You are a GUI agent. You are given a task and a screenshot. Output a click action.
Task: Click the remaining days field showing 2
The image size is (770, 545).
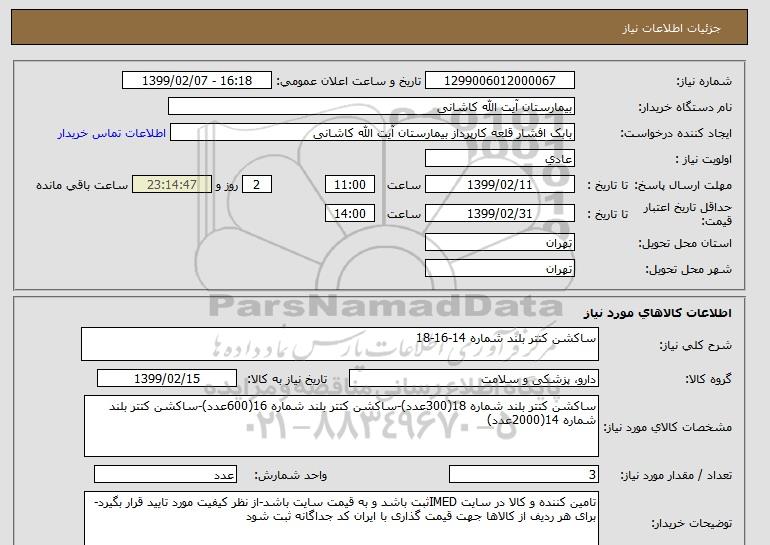point(256,185)
